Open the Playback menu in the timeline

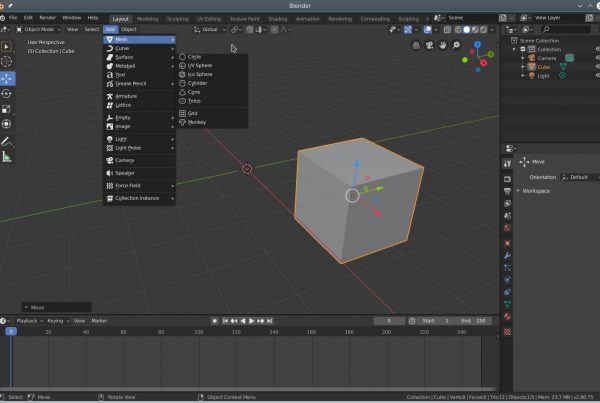[x=27, y=321]
